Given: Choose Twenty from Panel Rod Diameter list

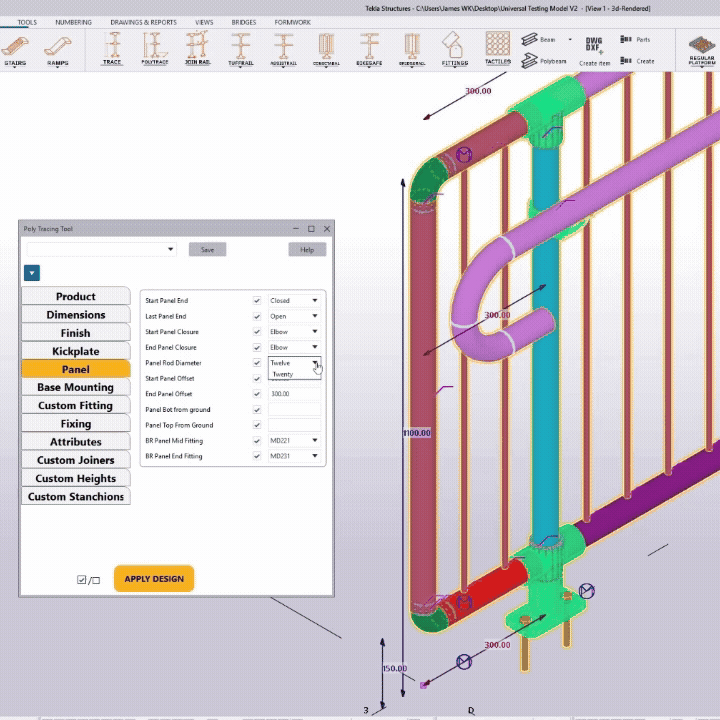Looking at the screenshot, I should pyautogui.click(x=283, y=374).
